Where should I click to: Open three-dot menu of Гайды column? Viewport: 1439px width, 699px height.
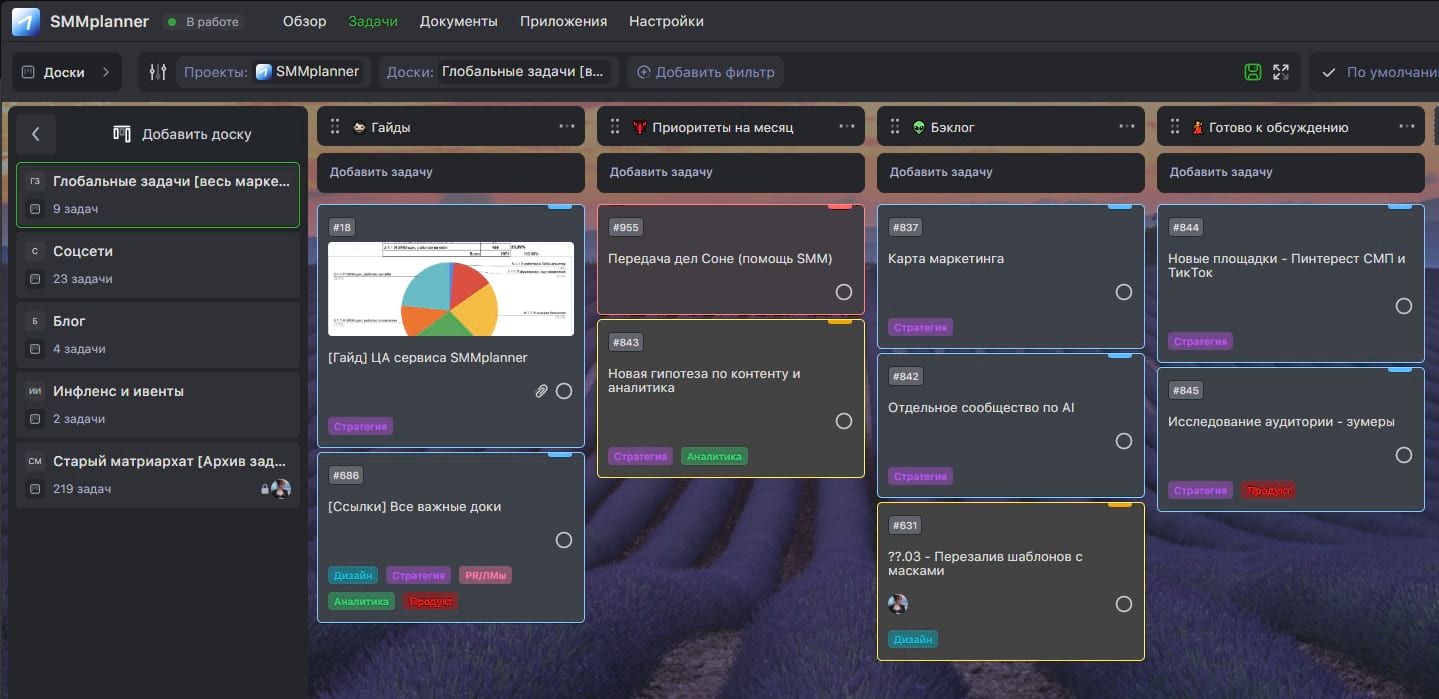(567, 127)
